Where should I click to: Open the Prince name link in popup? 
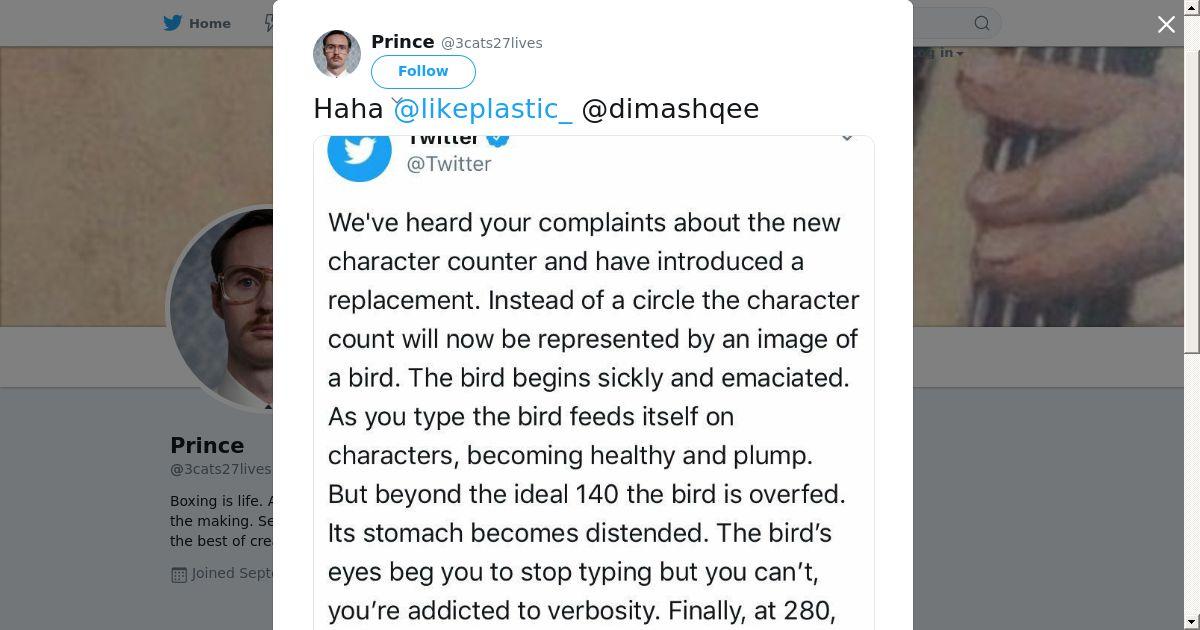402,42
